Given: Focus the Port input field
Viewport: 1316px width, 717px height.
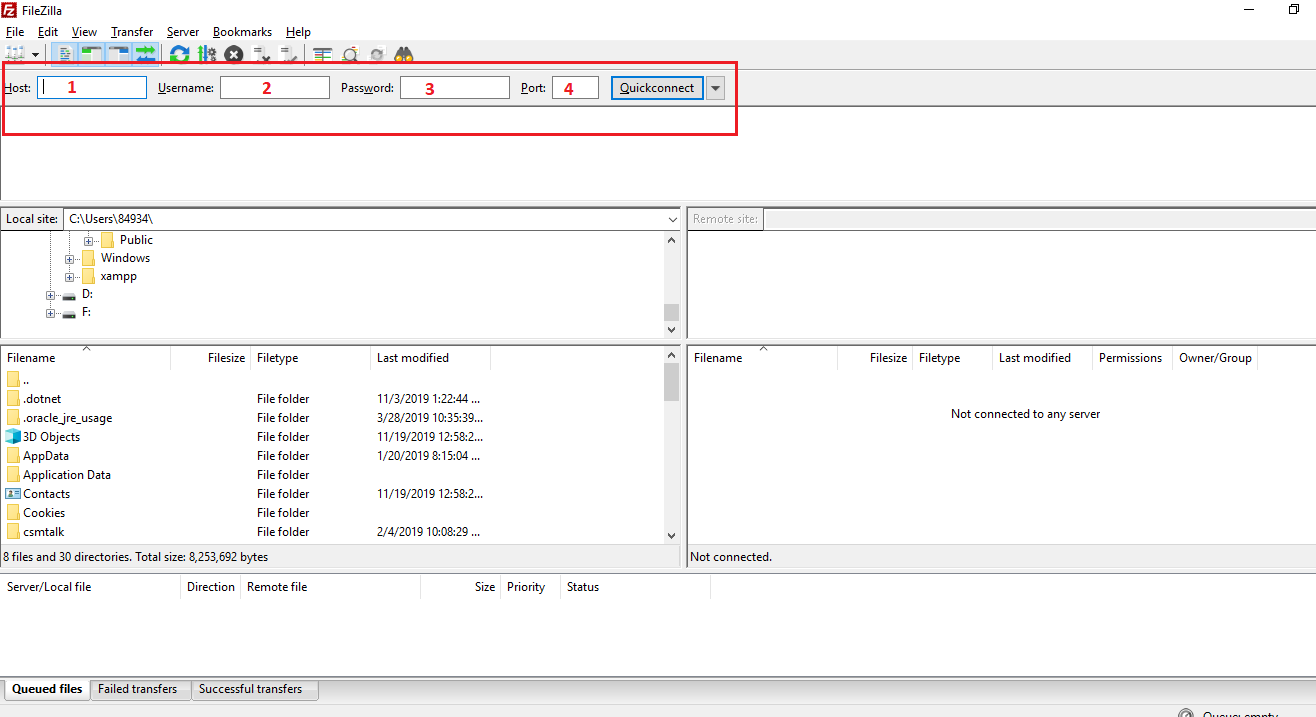Looking at the screenshot, I should point(575,88).
